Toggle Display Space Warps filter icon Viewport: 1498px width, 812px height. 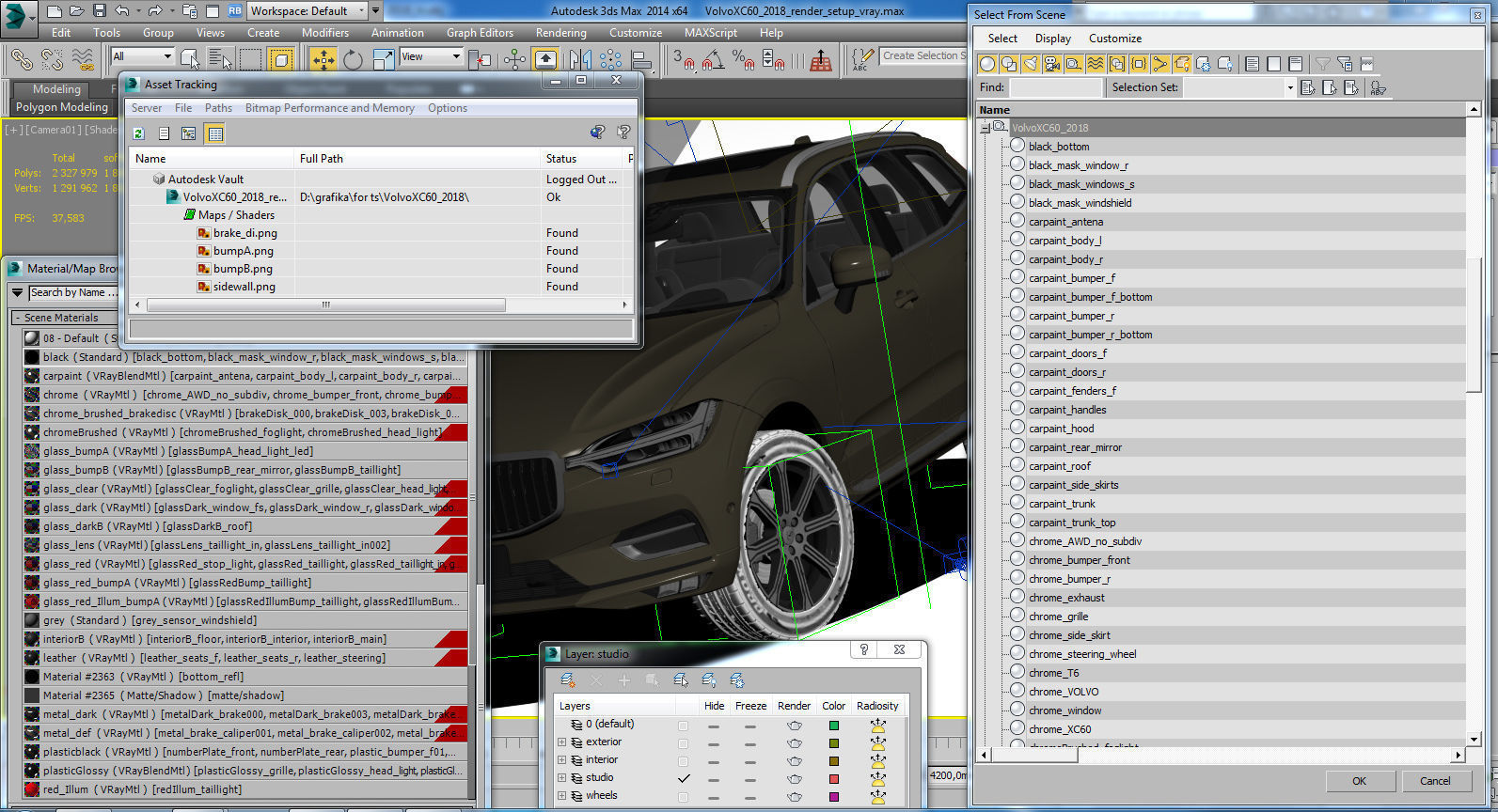(x=1096, y=64)
